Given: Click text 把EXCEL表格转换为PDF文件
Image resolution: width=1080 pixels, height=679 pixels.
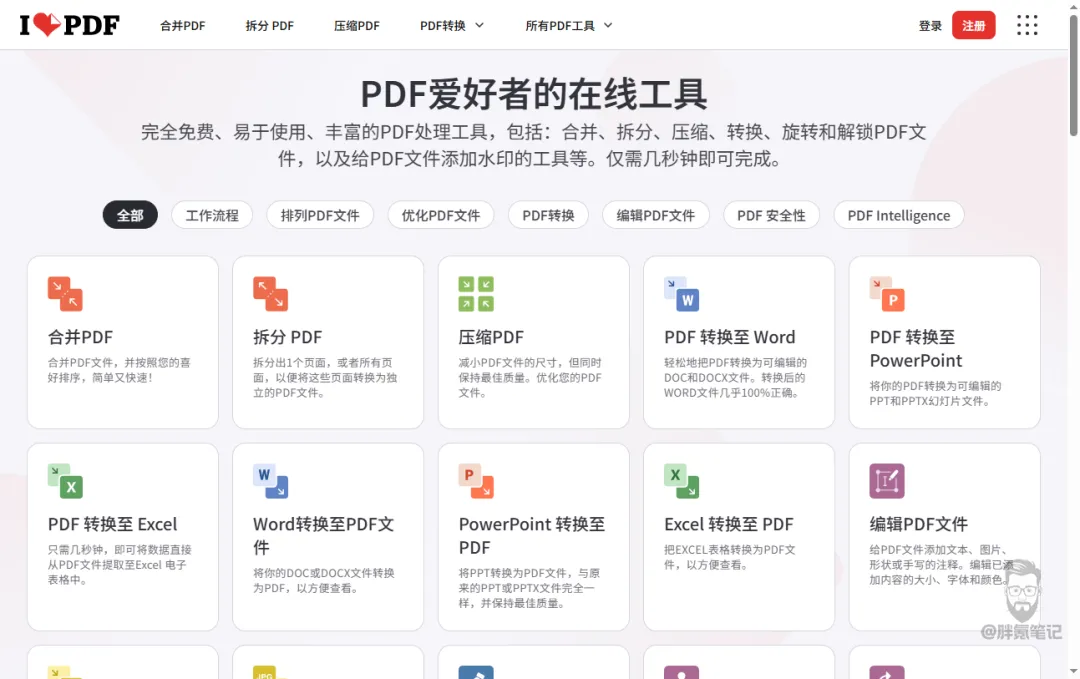Looking at the screenshot, I should point(729,557).
